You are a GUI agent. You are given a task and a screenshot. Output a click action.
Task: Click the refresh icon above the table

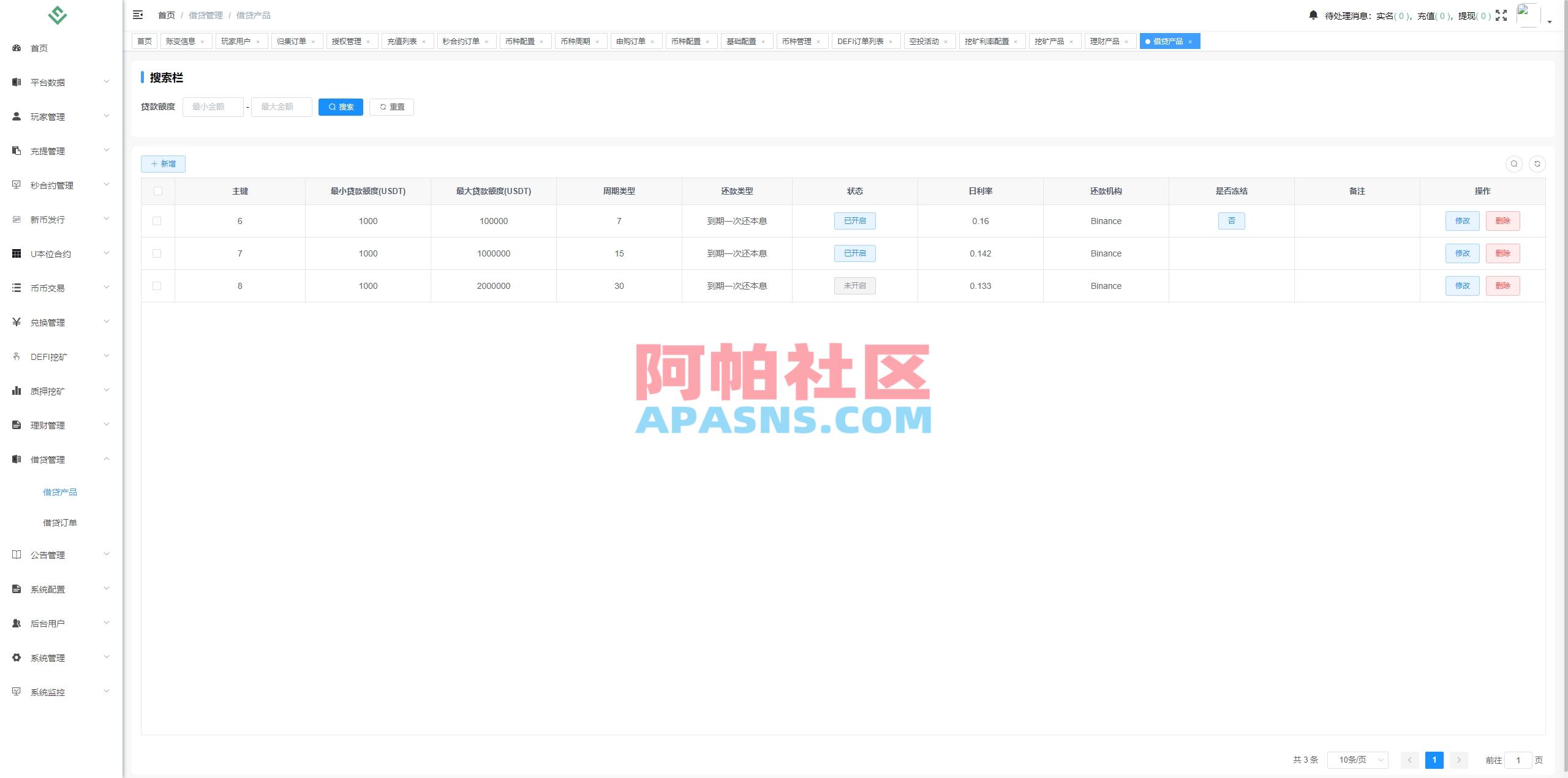tap(1537, 163)
